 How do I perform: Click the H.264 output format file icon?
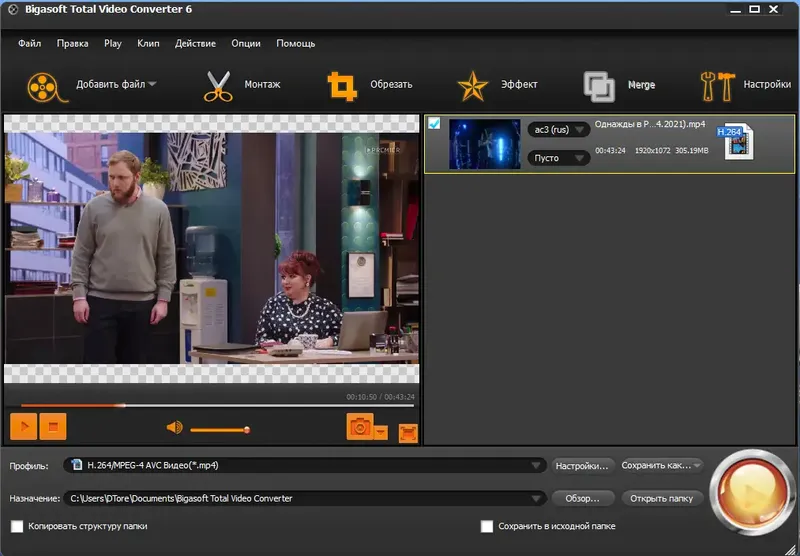click(x=736, y=141)
